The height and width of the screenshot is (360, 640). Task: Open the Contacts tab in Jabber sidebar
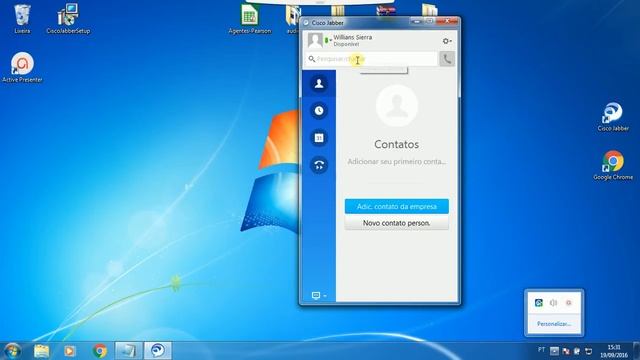319,84
